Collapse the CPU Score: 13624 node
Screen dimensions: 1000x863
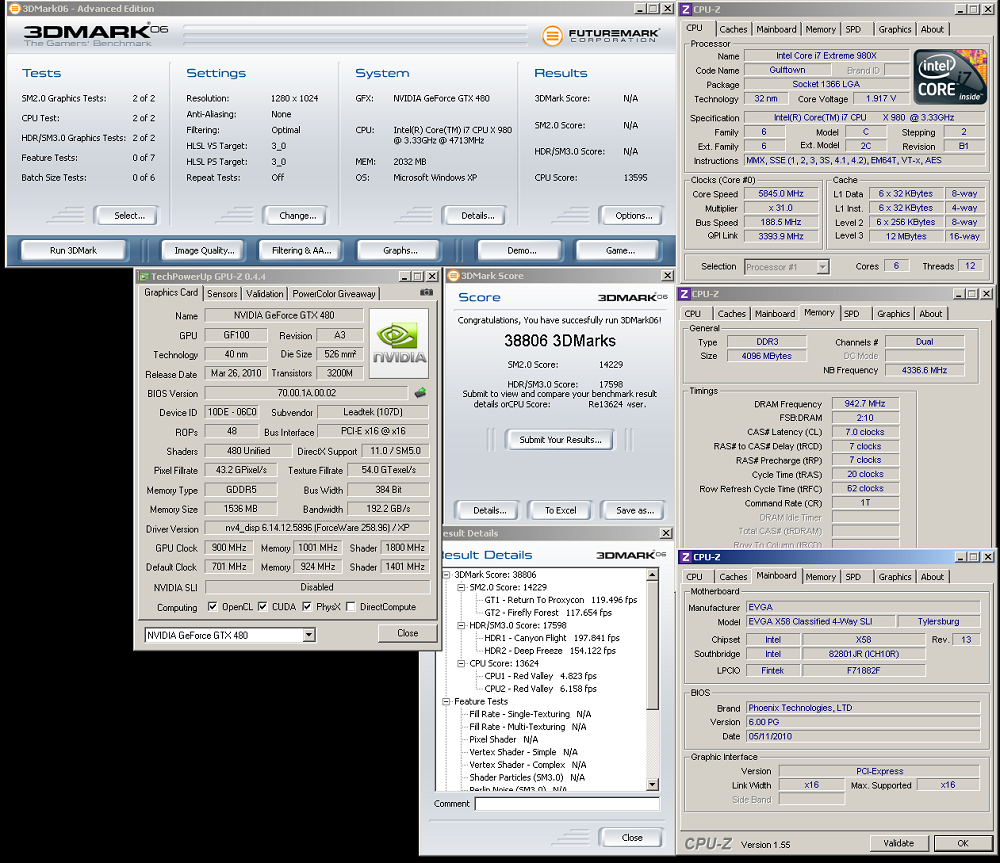462,663
